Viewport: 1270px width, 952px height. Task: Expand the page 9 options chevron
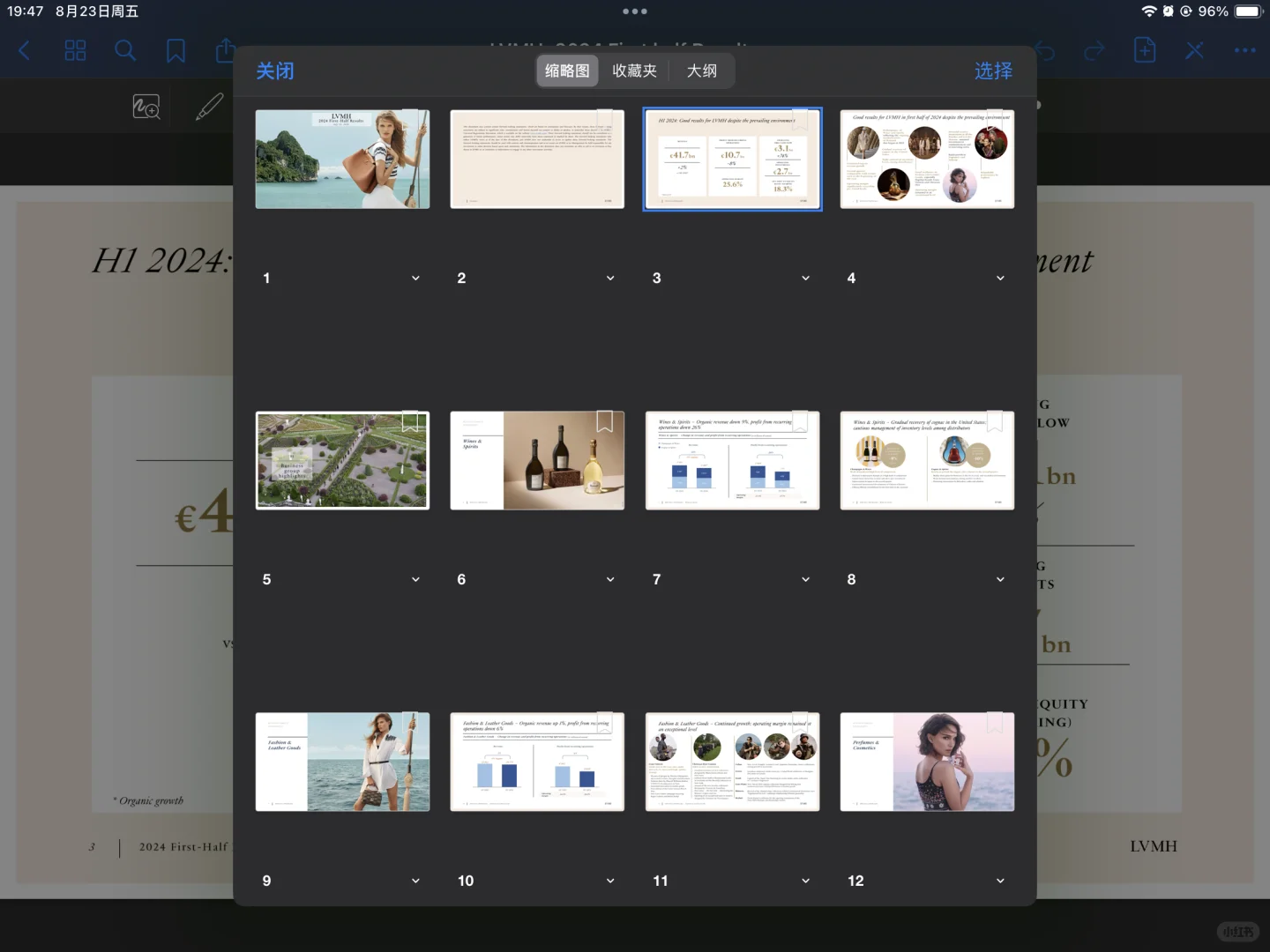415,881
